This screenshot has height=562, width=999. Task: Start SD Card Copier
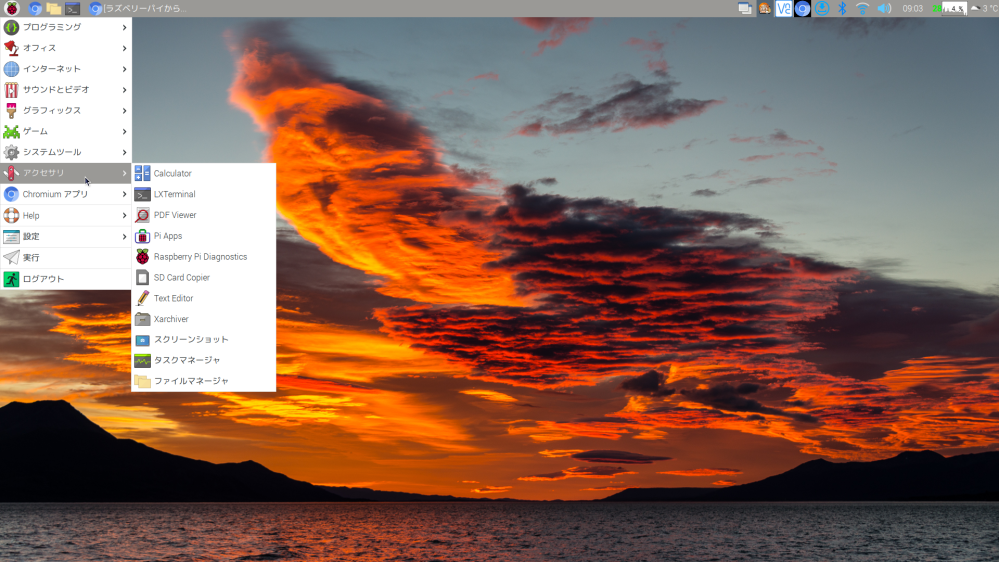pos(181,278)
